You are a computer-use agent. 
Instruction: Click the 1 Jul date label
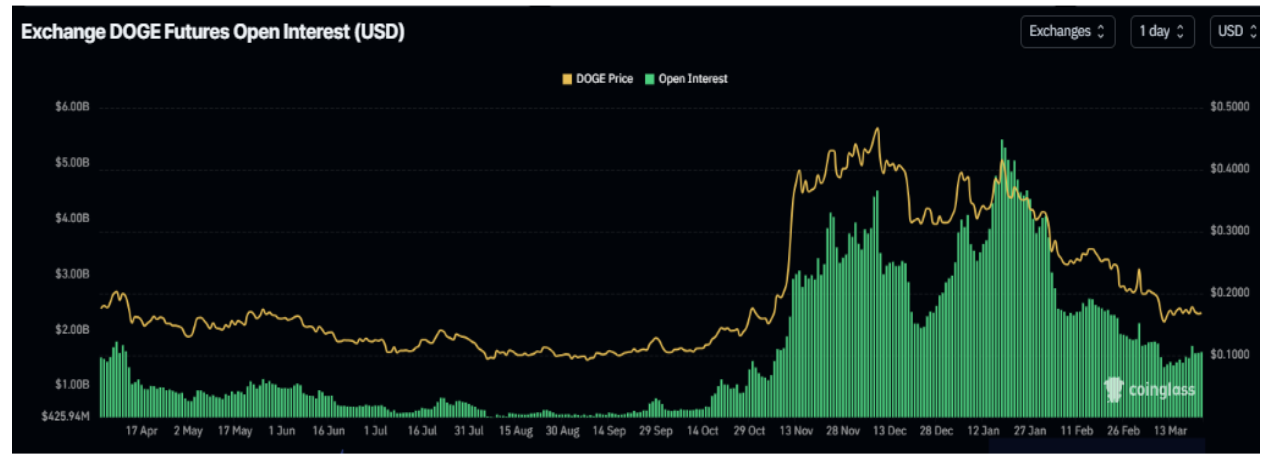(375, 431)
